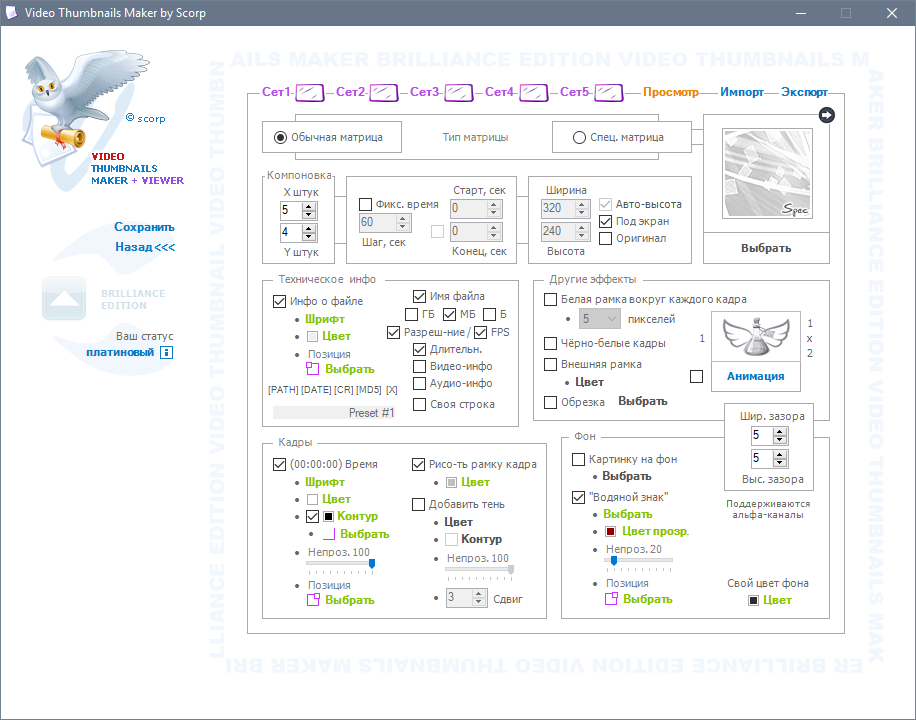Click the Сет3 preset edit icon
This screenshot has width=916, height=720.
458,93
